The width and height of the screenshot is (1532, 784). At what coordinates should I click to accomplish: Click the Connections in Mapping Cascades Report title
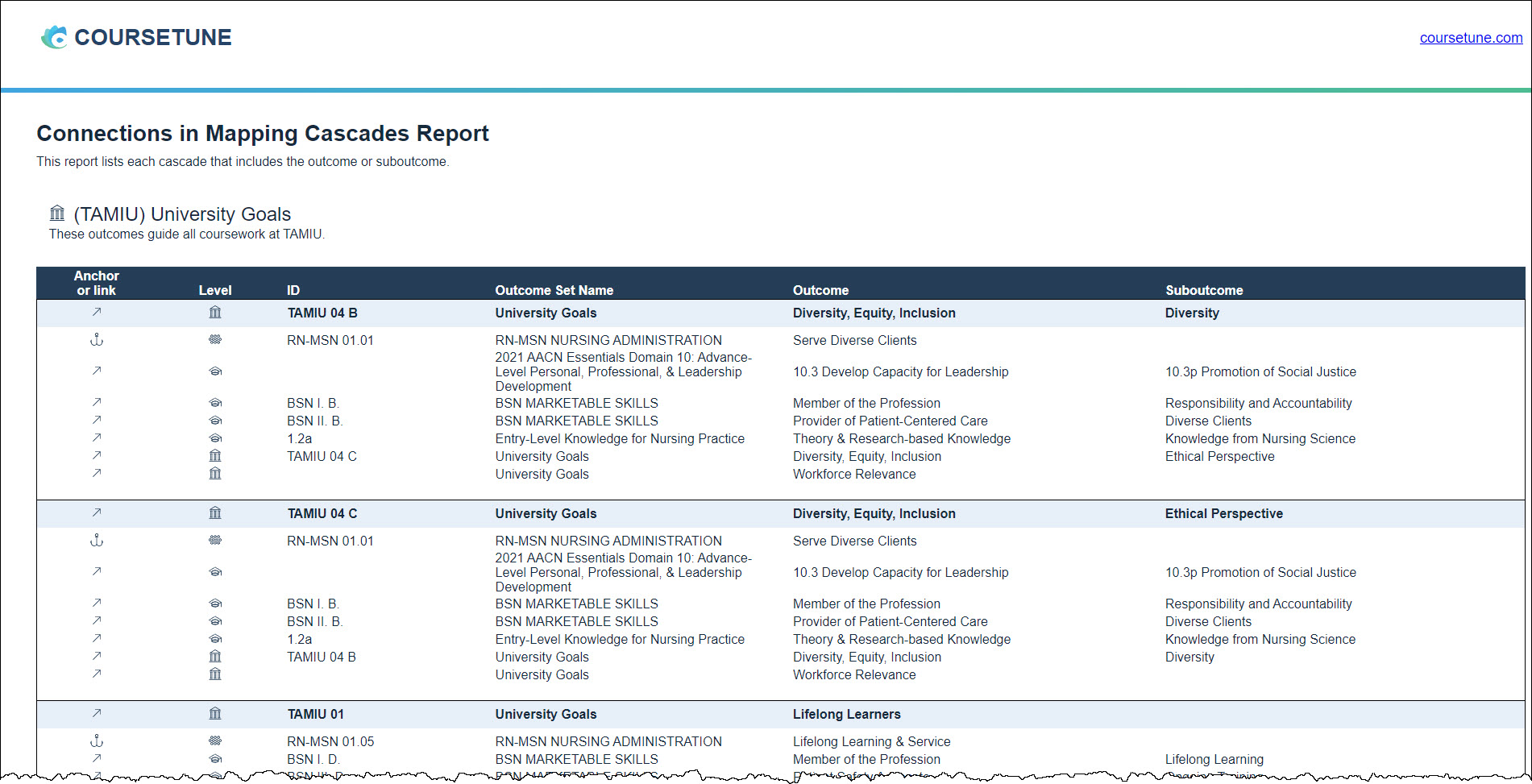[263, 133]
